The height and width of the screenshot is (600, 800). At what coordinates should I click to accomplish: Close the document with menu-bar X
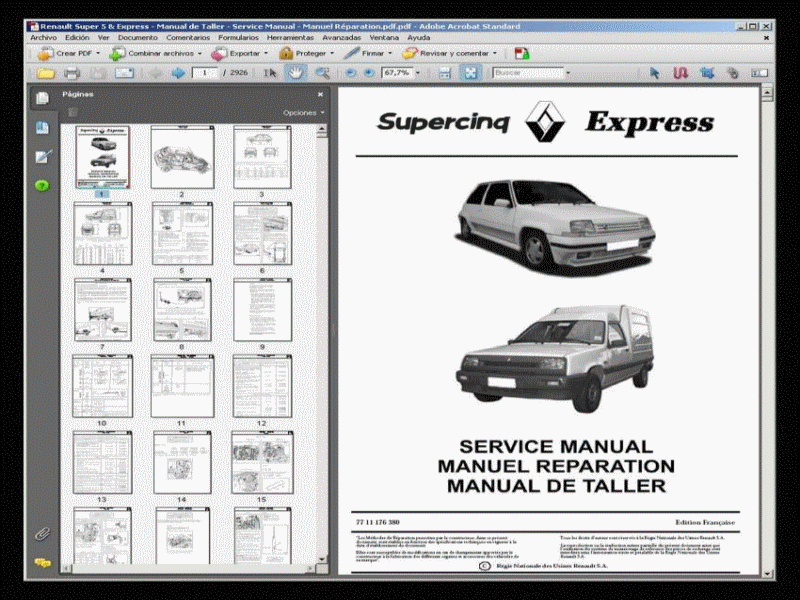(766, 38)
